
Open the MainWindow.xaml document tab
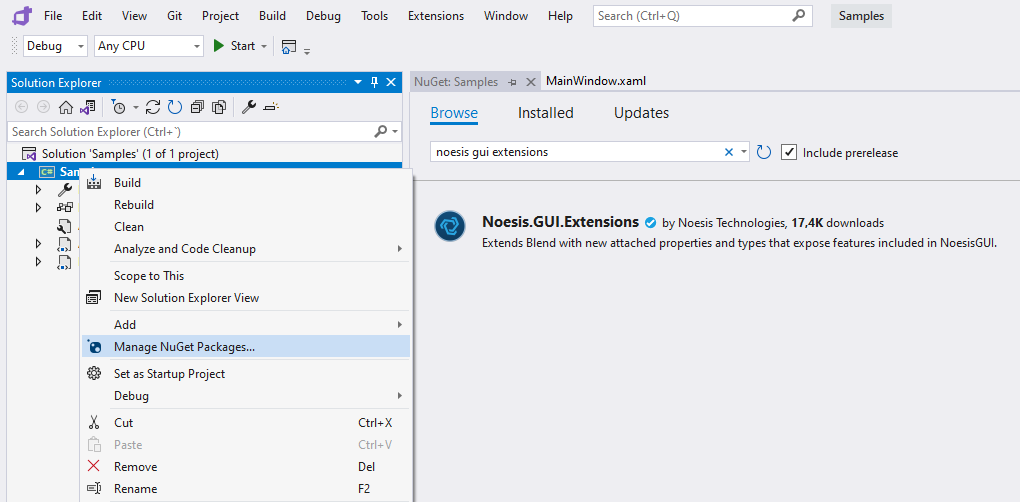pos(596,81)
